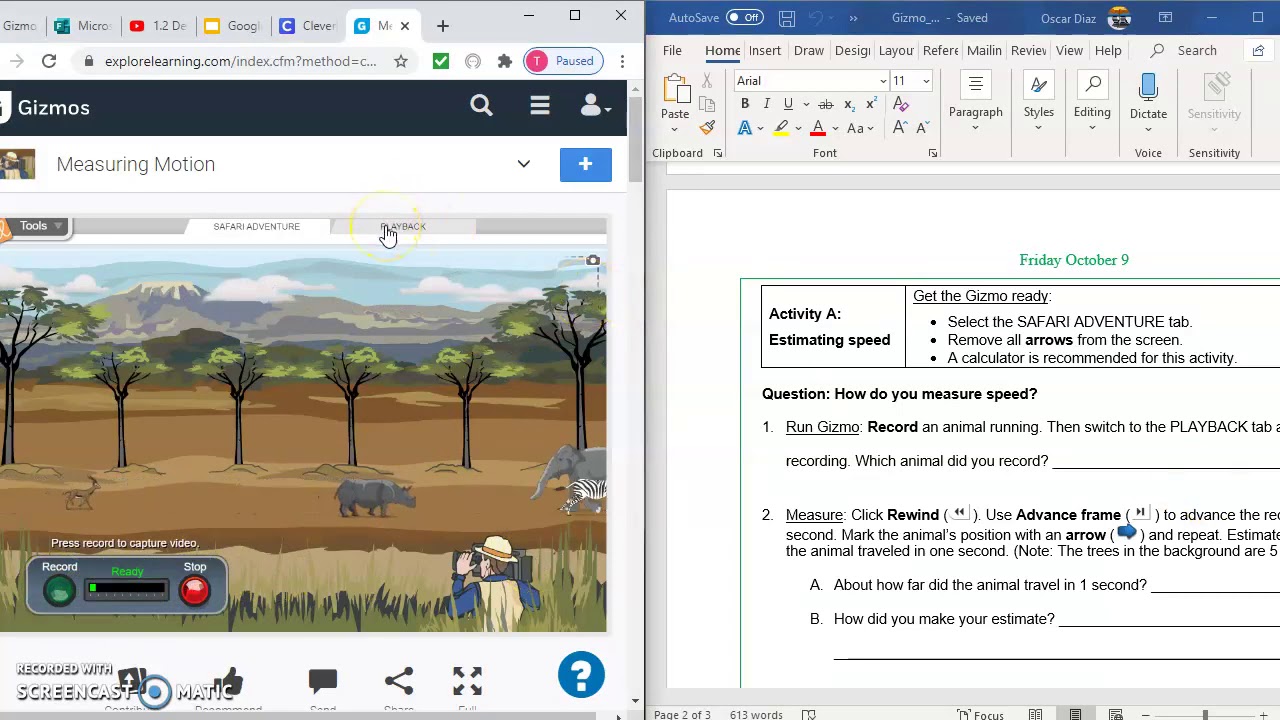This screenshot has width=1280, height=720.
Task: Open the View ribbon tab
Action: (x=1069, y=50)
